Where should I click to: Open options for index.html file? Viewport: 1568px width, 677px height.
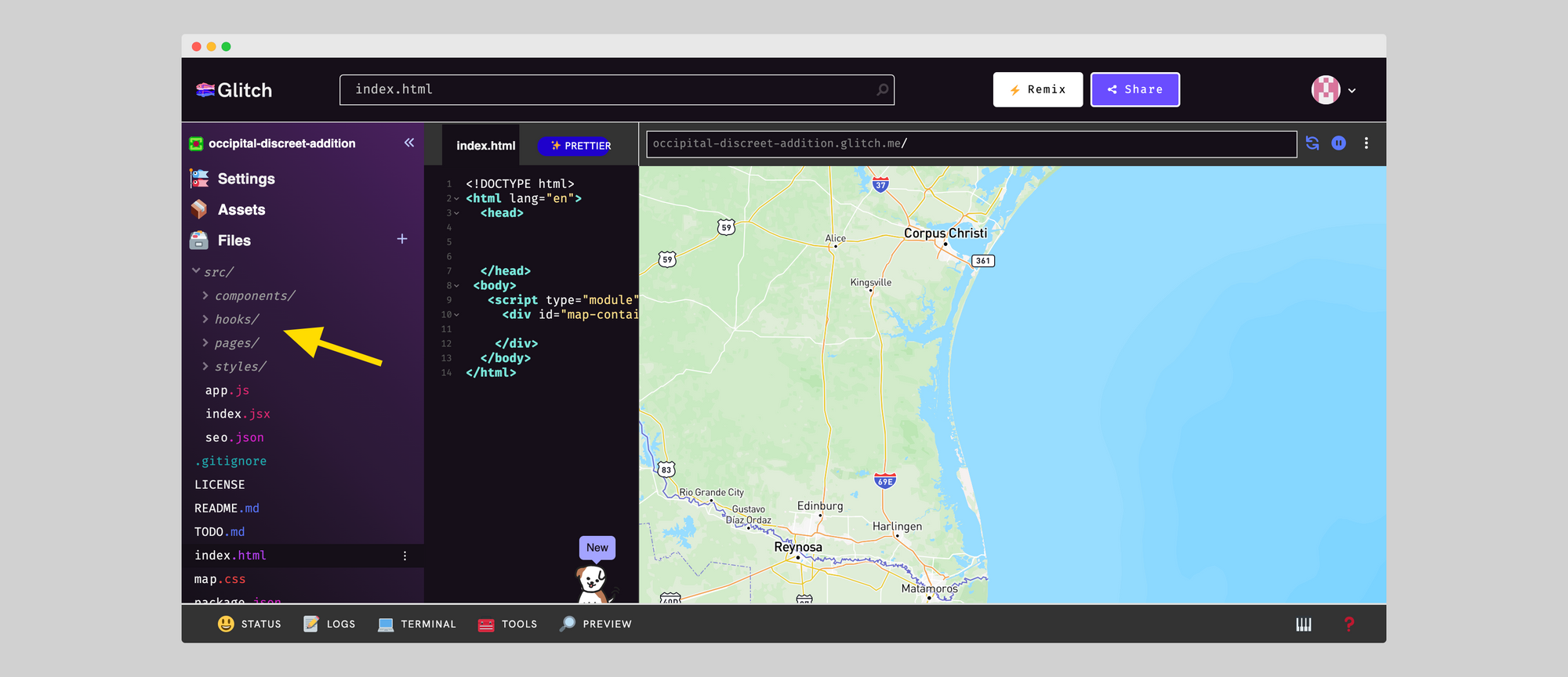coord(405,556)
